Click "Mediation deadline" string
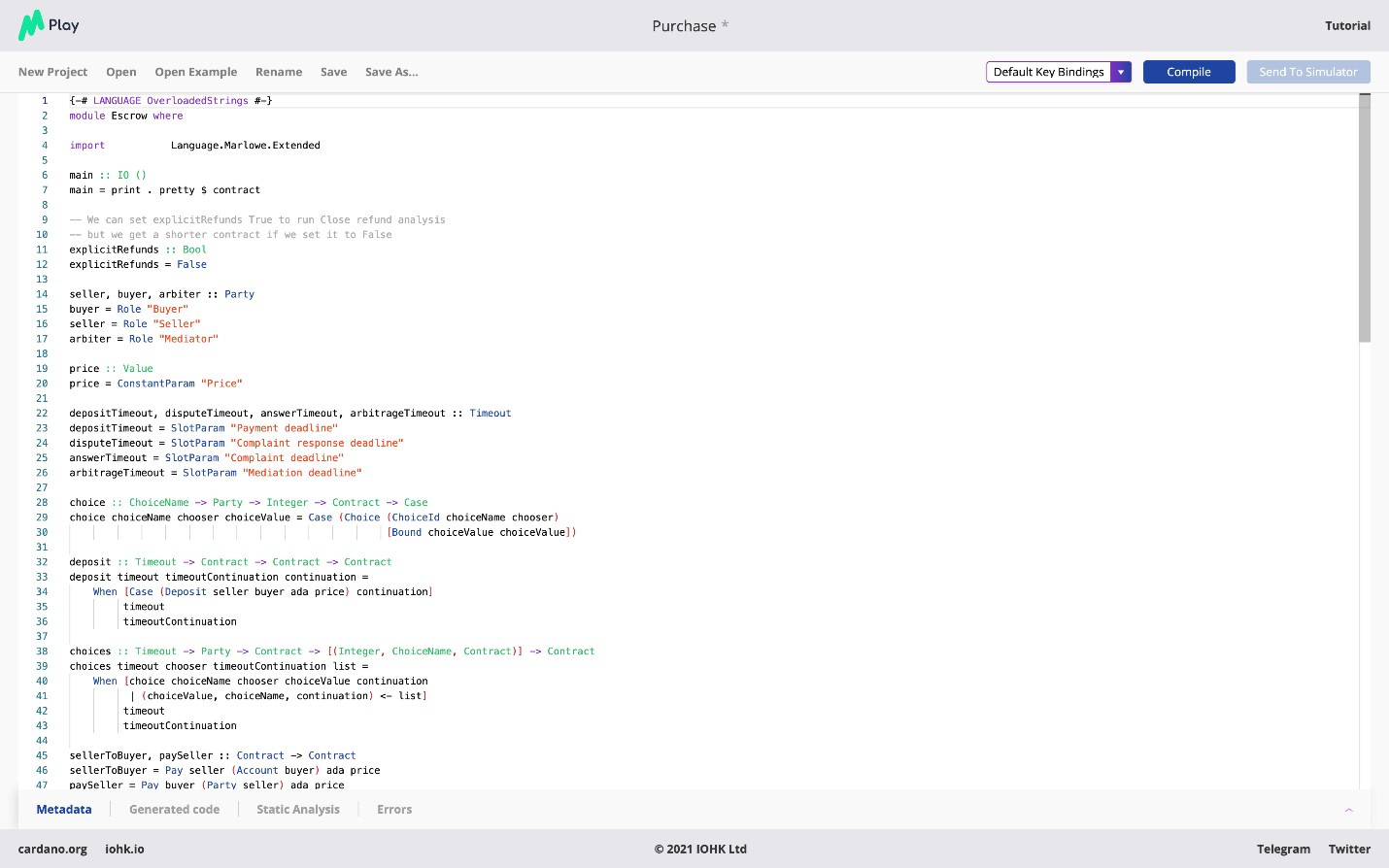This screenshot has width=1389, height=868. pyautogui.click(x=302, y=473)
